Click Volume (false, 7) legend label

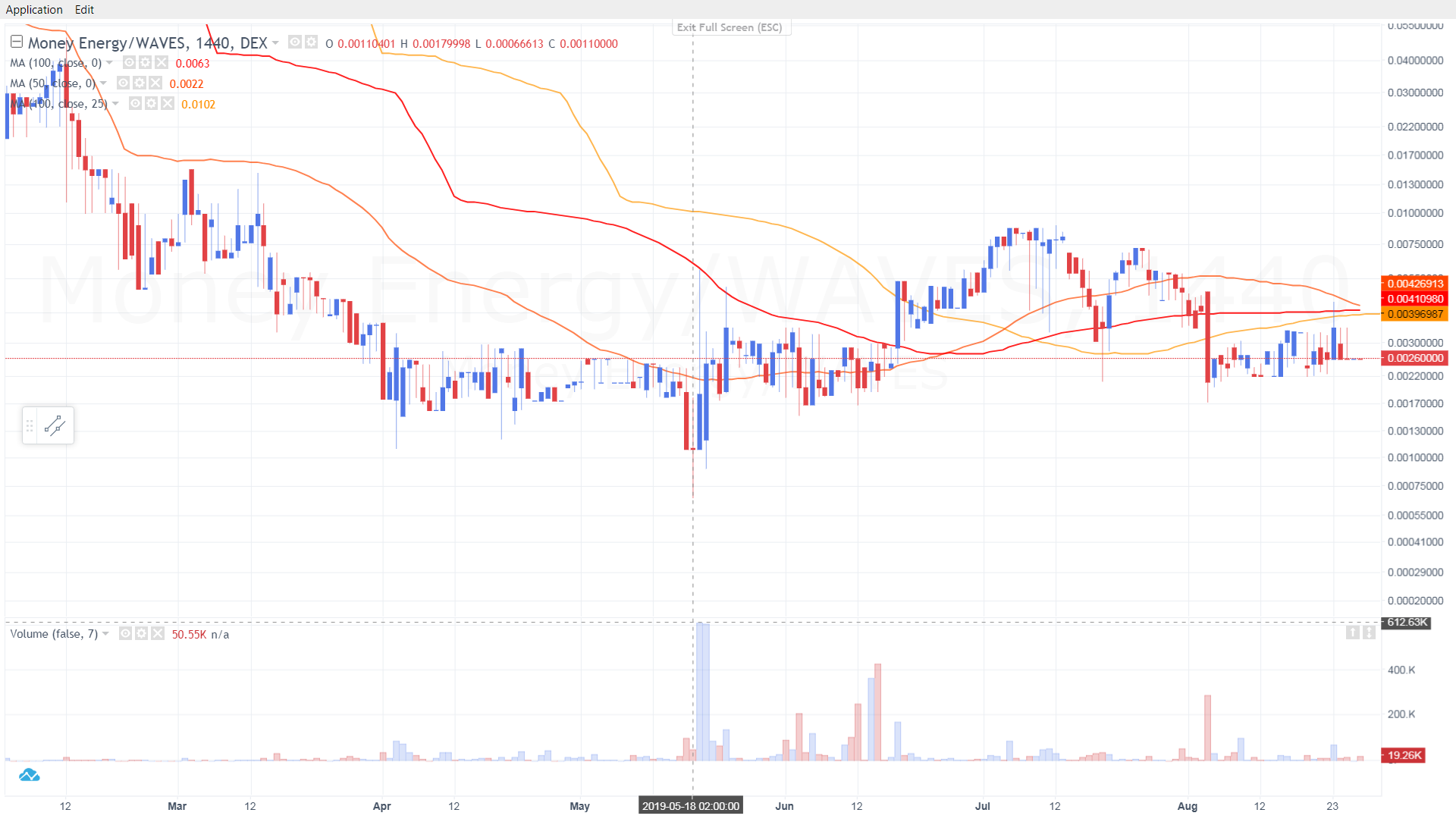[54, 634]
